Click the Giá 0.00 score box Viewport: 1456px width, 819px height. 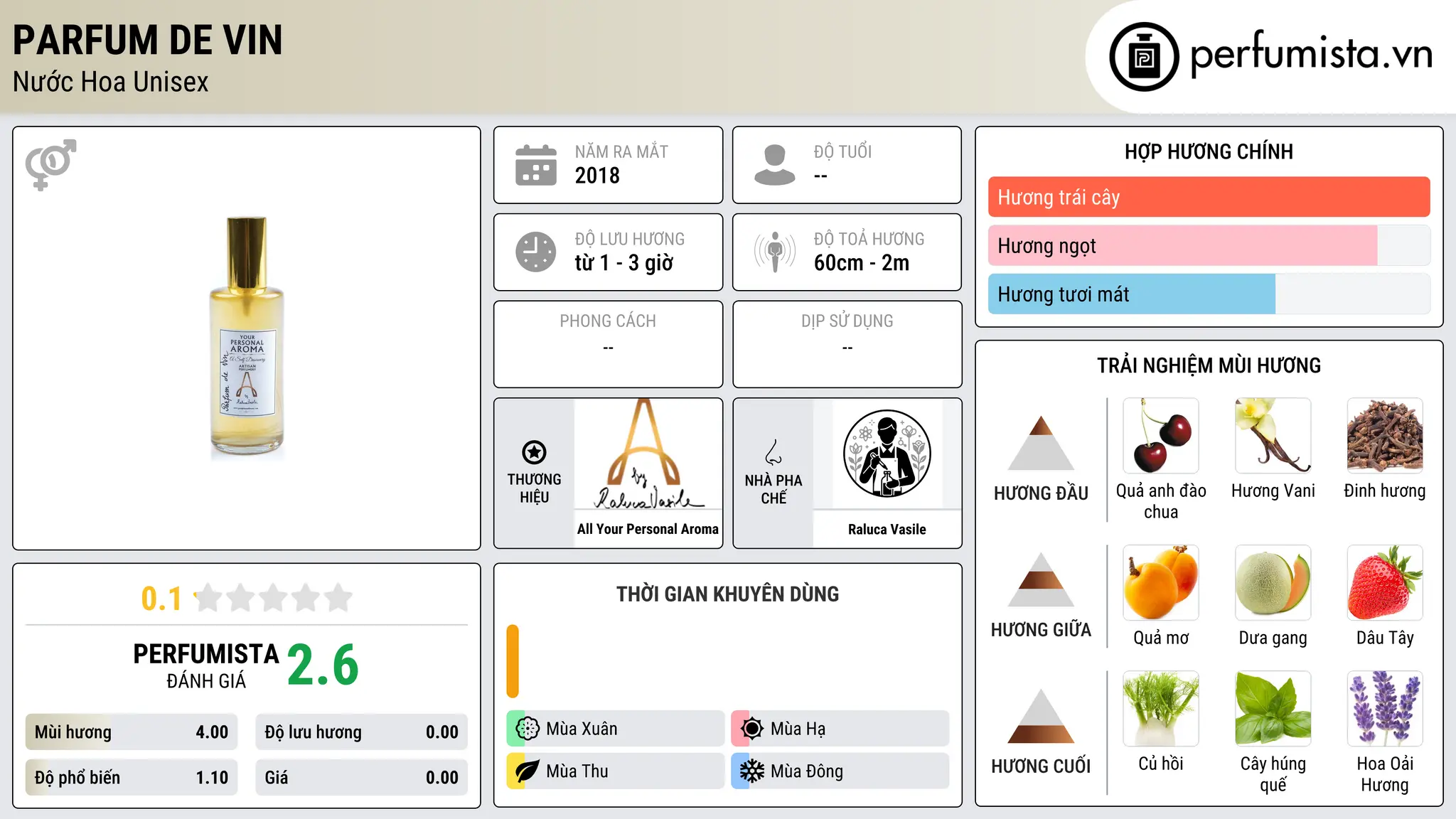coord(361,777)
